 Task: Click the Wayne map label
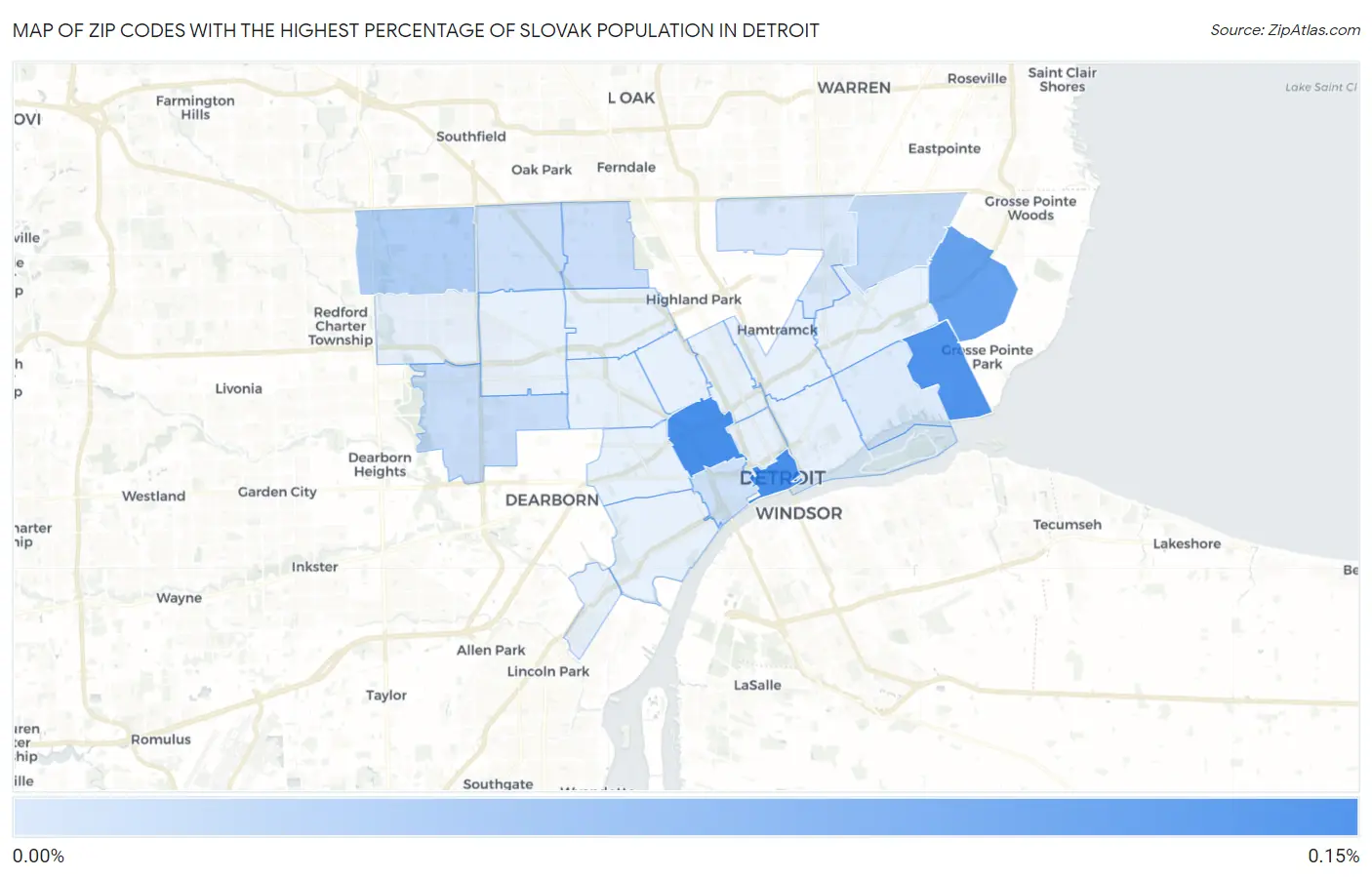click(179, 598)
